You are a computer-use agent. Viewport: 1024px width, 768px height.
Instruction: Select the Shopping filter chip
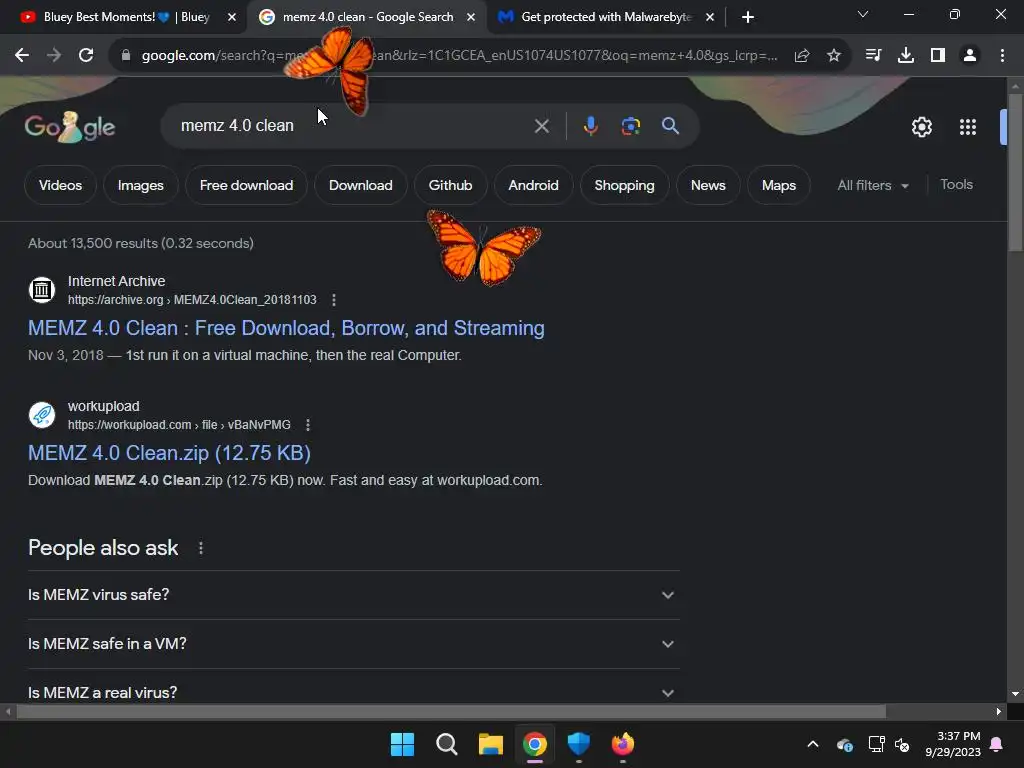pos(624,185)
